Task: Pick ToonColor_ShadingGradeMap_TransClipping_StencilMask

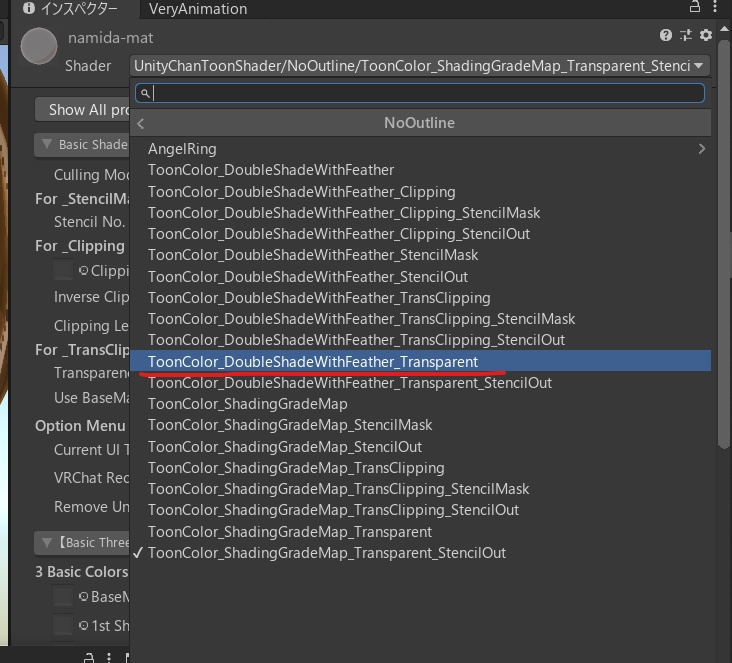Action: 420,489
